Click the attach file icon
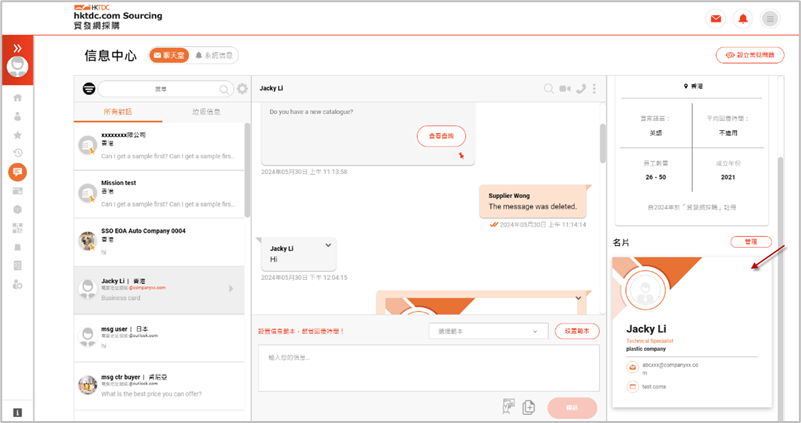The image size is (801, 423). click(x=529, y=407)
